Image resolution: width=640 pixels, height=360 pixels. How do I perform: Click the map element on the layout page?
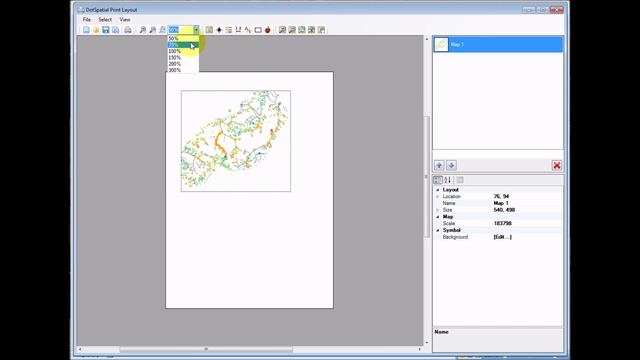pyautogui.click(x=236, y=141)
